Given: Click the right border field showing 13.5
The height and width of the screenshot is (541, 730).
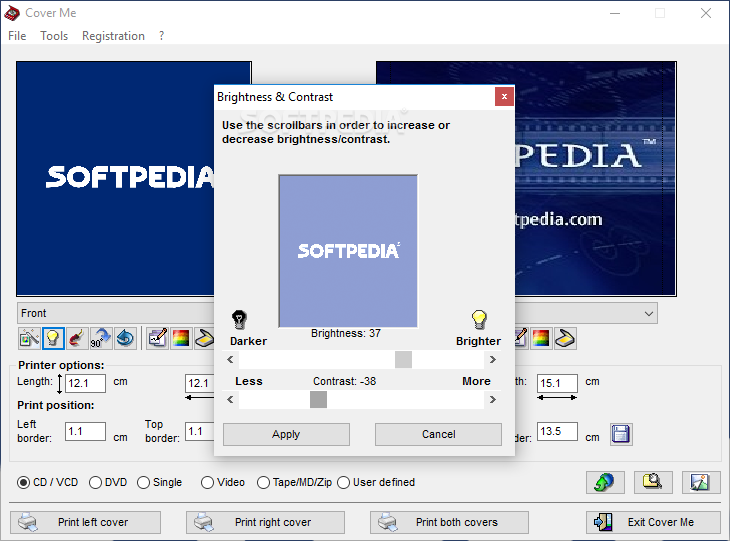Looking at the screenshot, I should [x=557, y=431].
